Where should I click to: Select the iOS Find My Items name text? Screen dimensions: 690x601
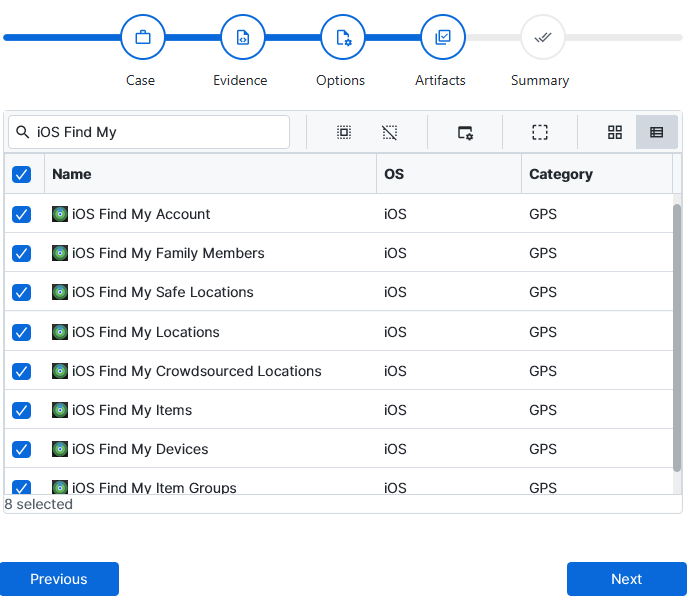132,410
